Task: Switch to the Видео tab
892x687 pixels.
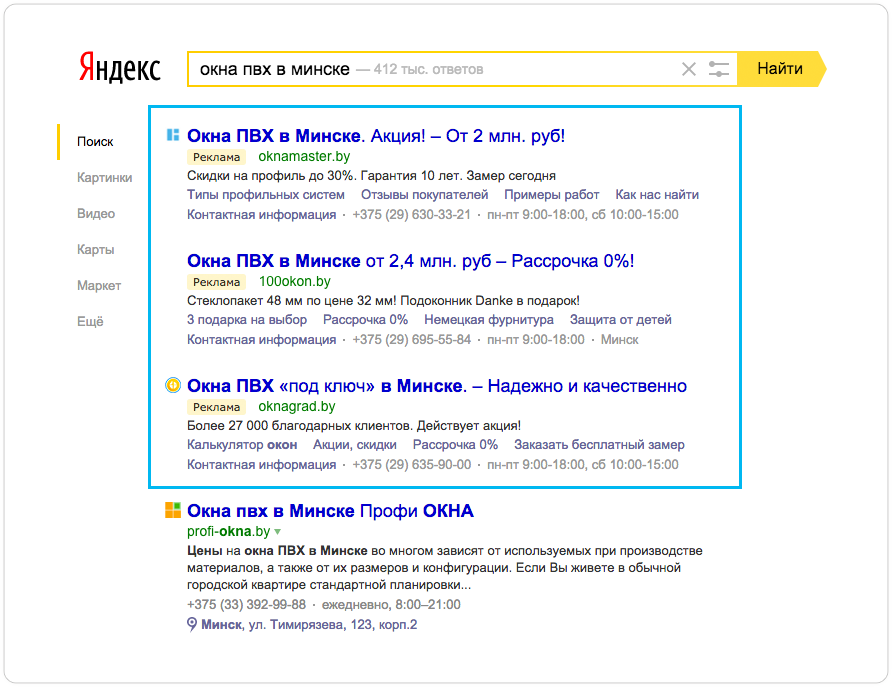Action: point(96,213)
